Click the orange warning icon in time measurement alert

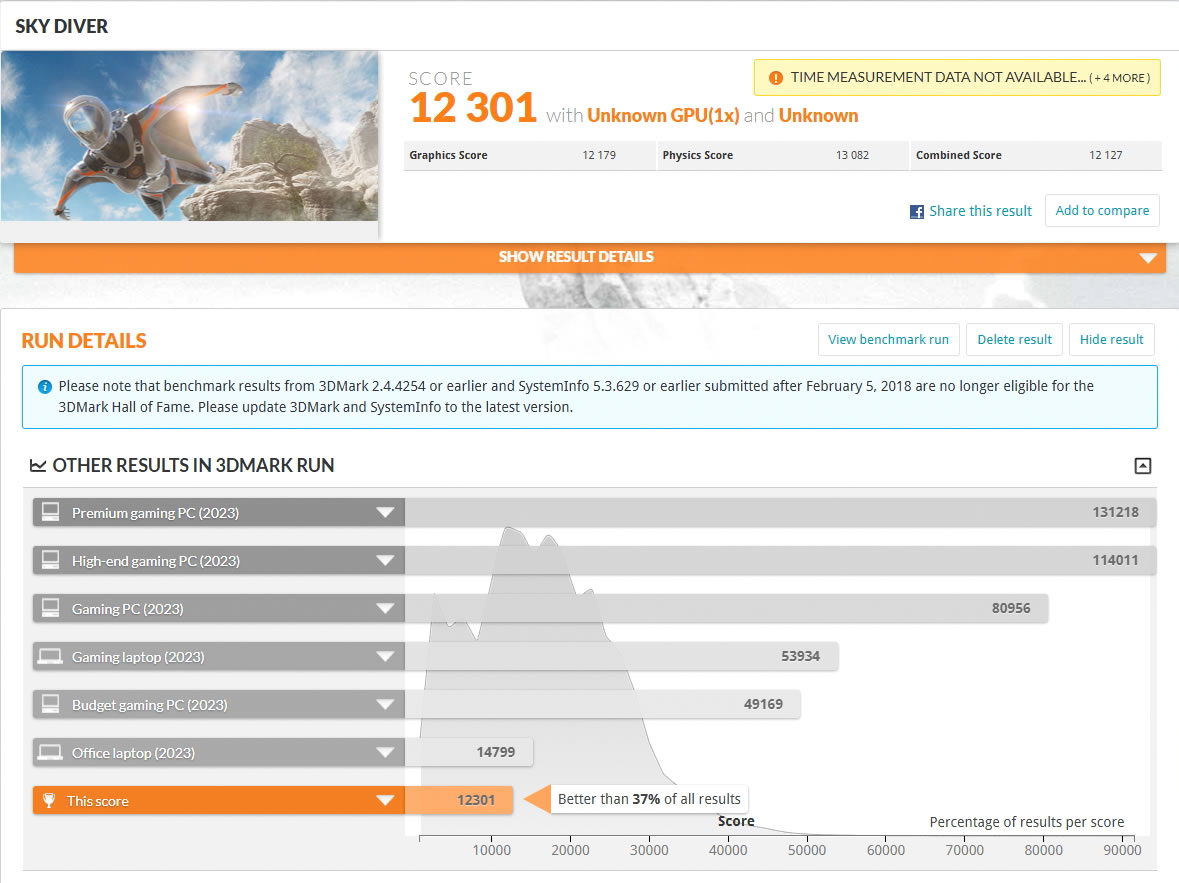click(x=775, y=77)
